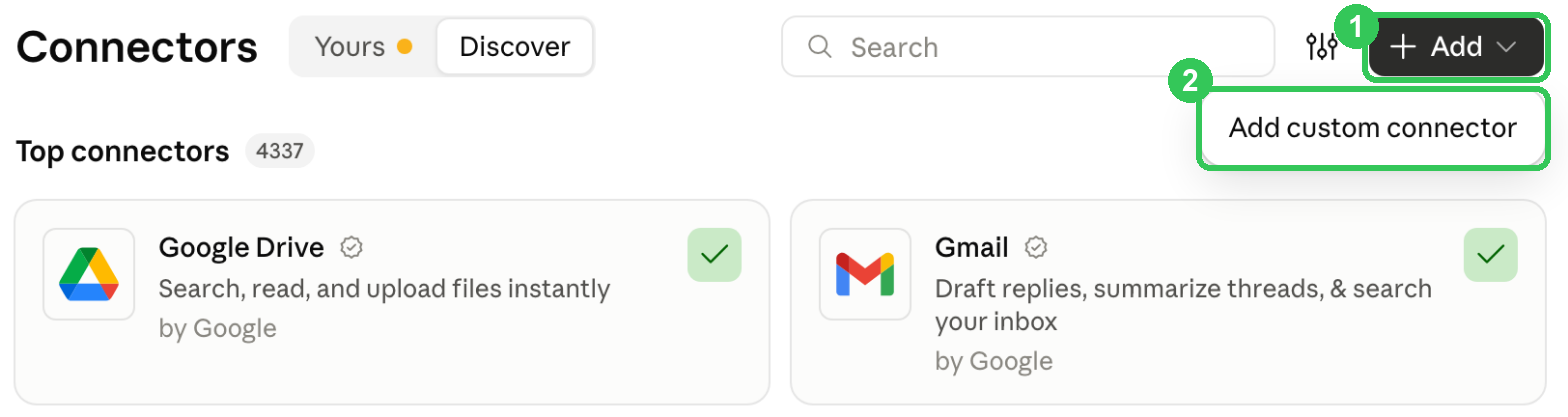
Task: Click the Google Drive logo icon
Action: coord(89,274)
